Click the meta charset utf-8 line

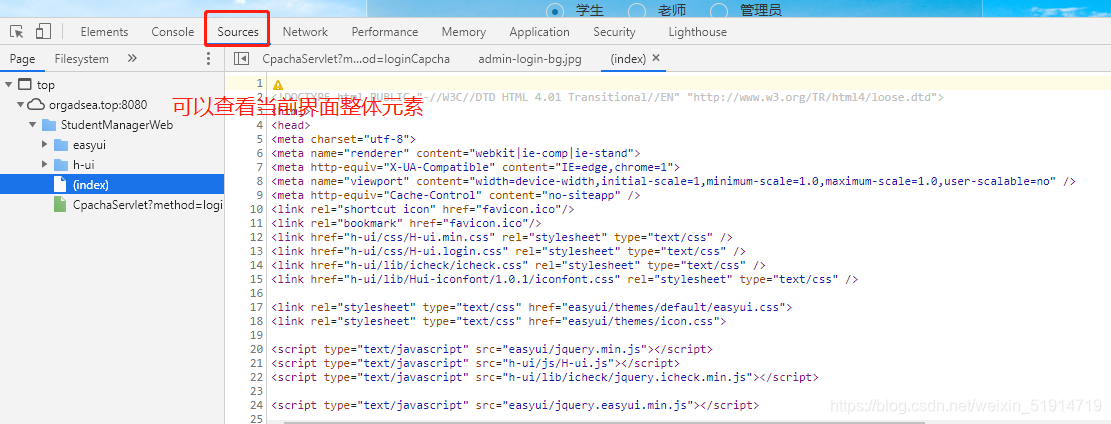[x=344, y=139]
